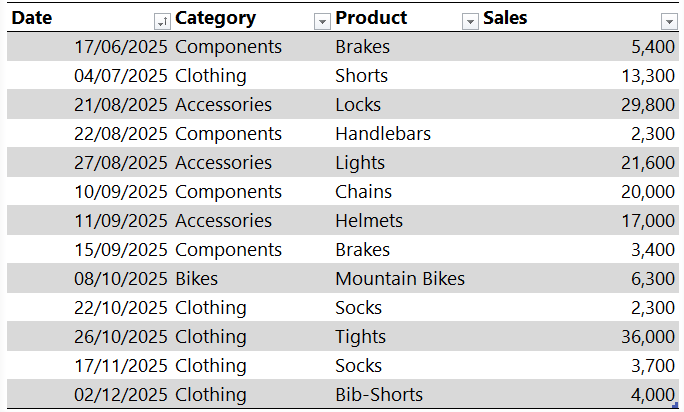
Task: Select the 36,000 sales value
Action: point(647,337)
